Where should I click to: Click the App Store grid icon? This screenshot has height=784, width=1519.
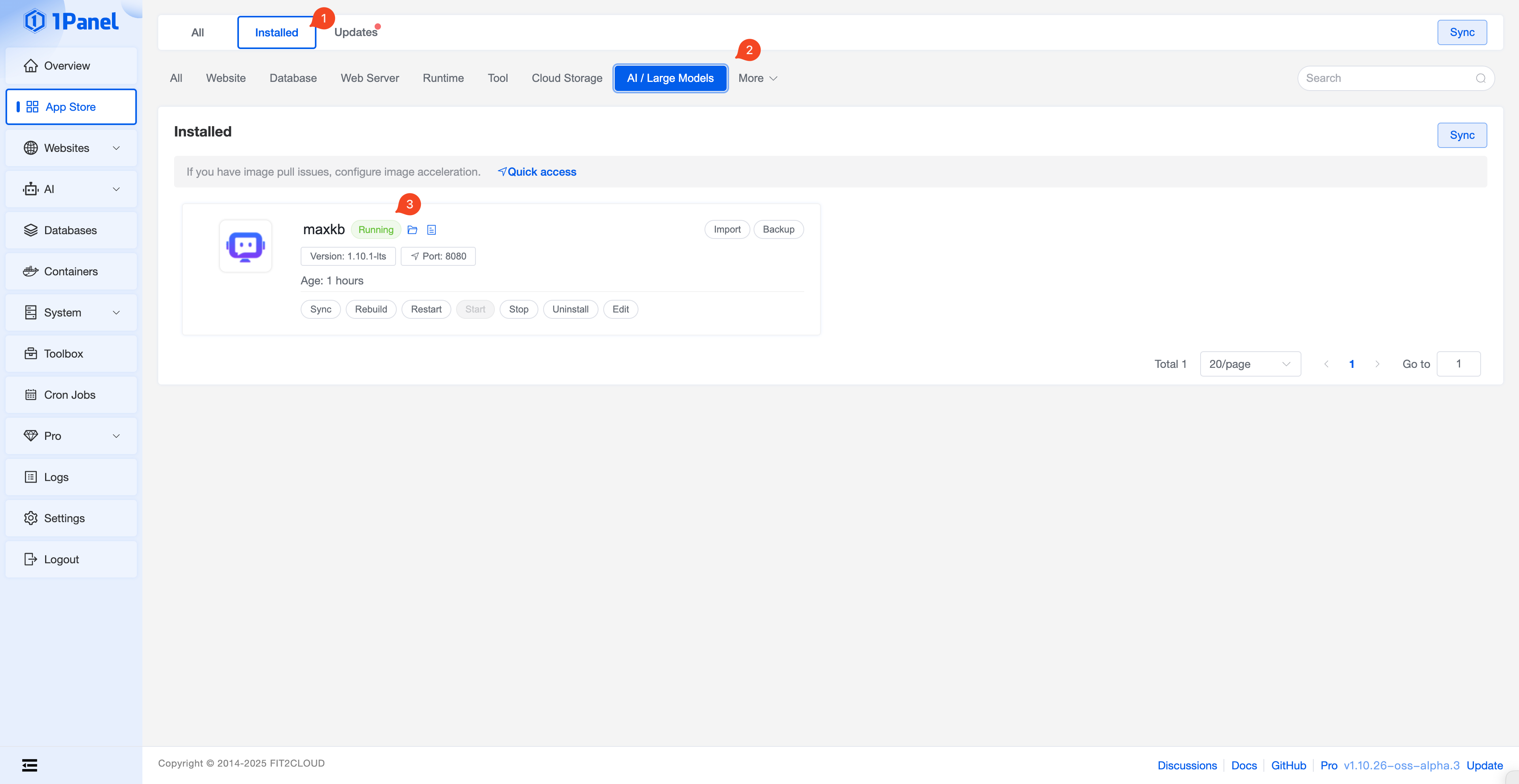(x=32, y=107)
